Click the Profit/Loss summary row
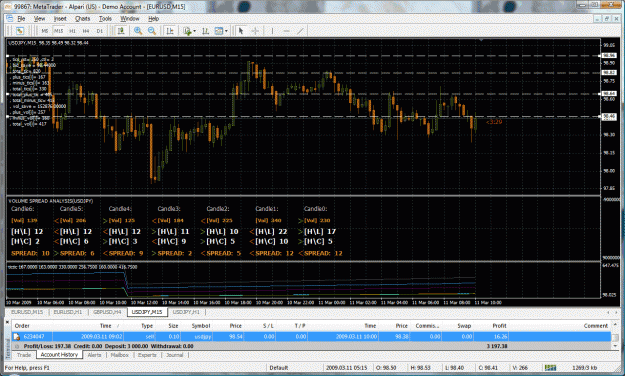The image size is (625, 376). (311, 346)
